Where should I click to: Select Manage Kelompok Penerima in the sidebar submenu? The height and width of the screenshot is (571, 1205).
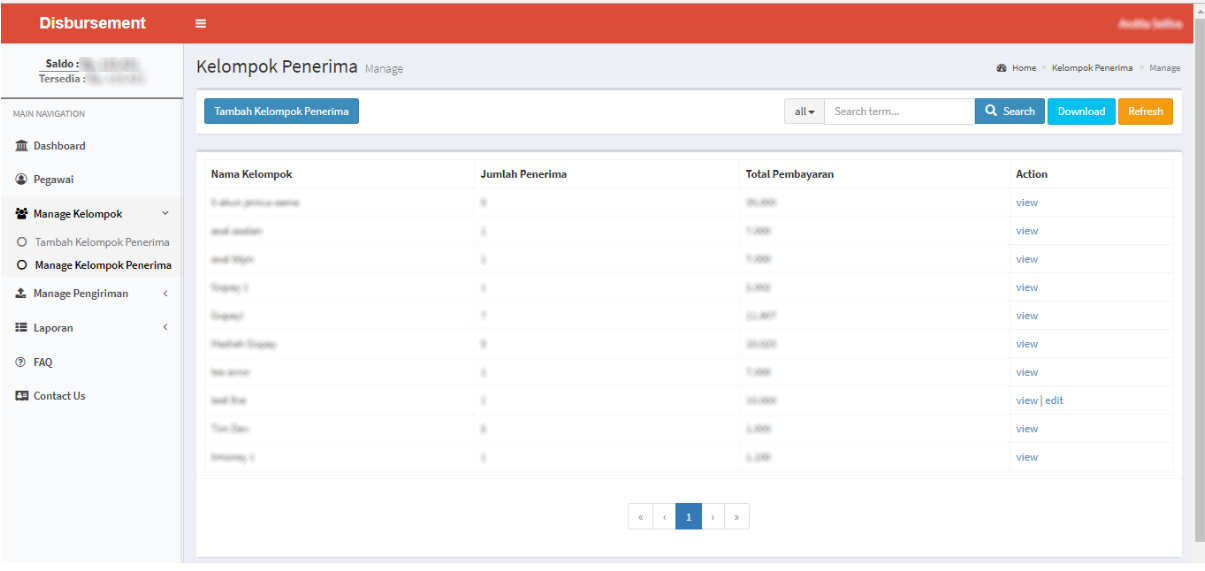pyautogui.click(x=103, y=265)
